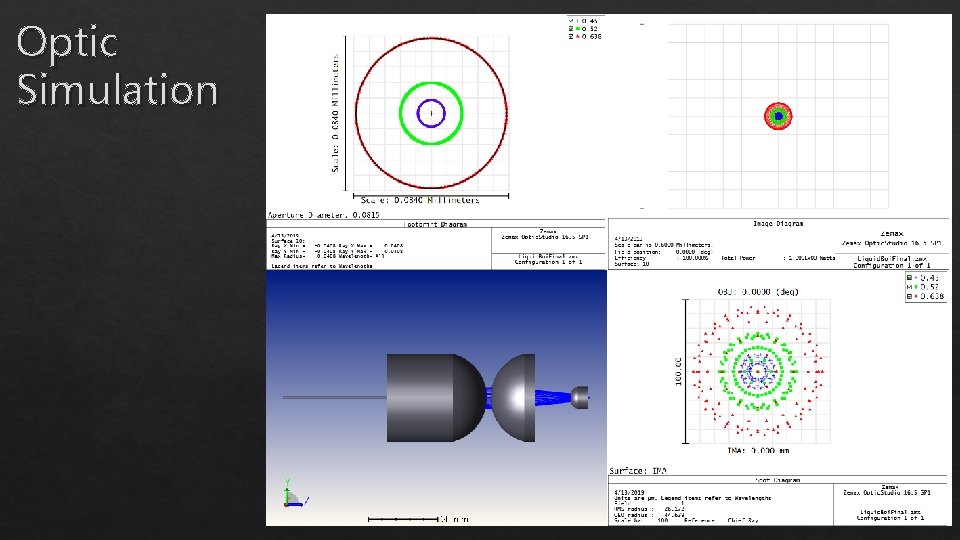
Task: Toggle the 0.52 checkbox in spot diagram legend
Action: click(909, 287)
